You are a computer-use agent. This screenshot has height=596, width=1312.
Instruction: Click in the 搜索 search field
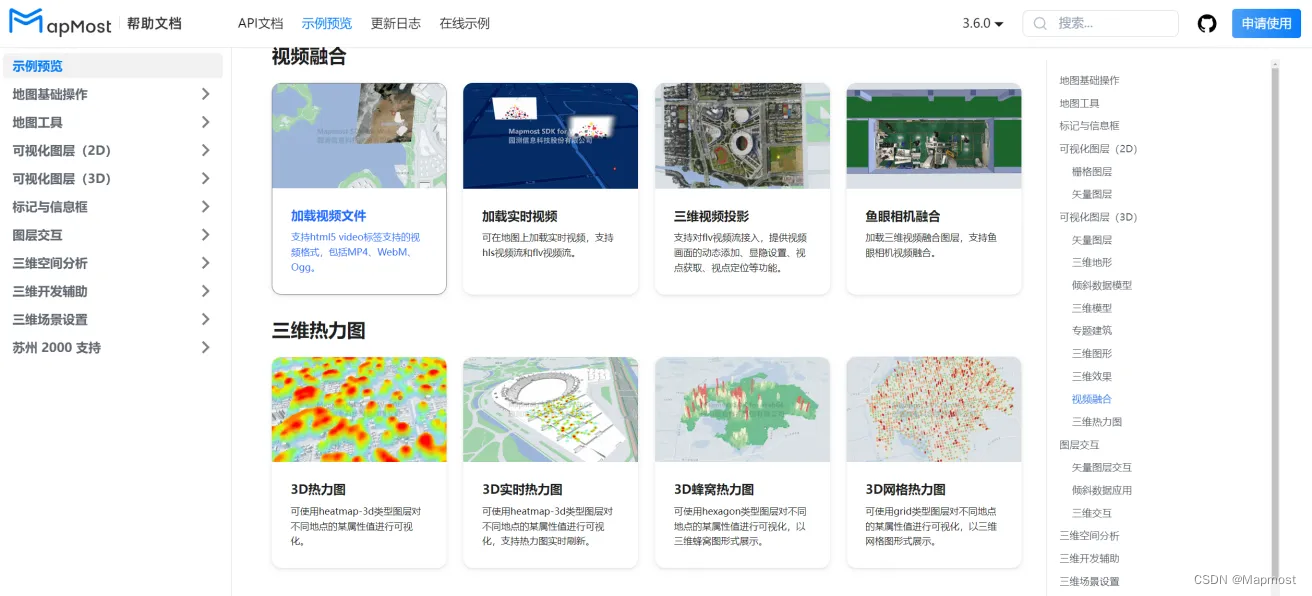coord(1112,23)
